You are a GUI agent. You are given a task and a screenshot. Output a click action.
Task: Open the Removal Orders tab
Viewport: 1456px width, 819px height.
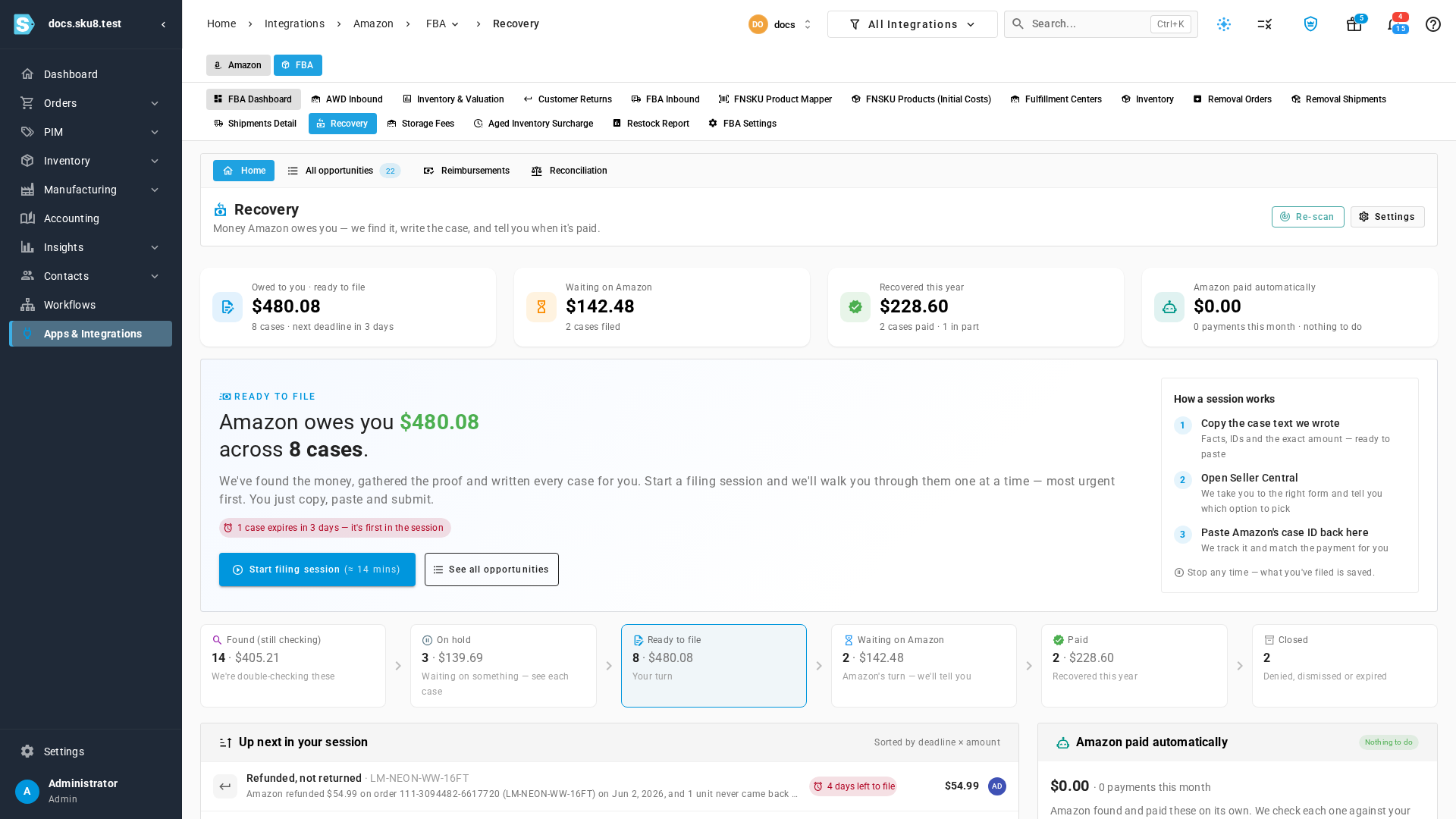(x=1232, y=99)
